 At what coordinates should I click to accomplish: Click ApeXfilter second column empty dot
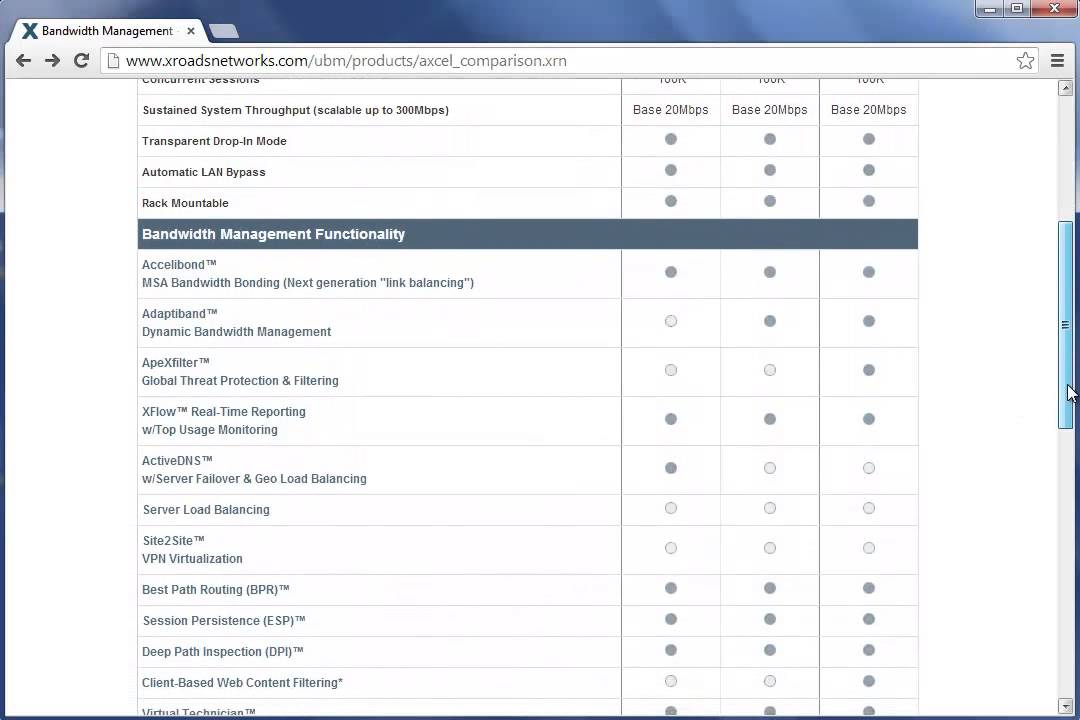pyautogui.click(x=770, y=370)
